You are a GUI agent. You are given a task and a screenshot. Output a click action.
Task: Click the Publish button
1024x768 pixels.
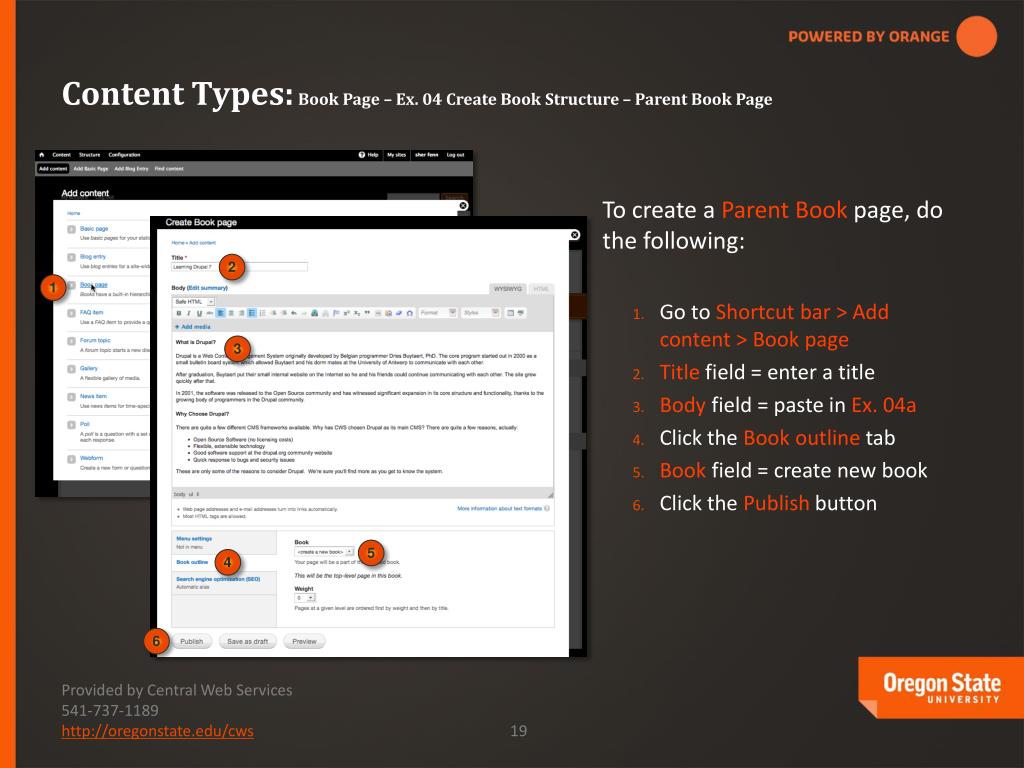191,641
